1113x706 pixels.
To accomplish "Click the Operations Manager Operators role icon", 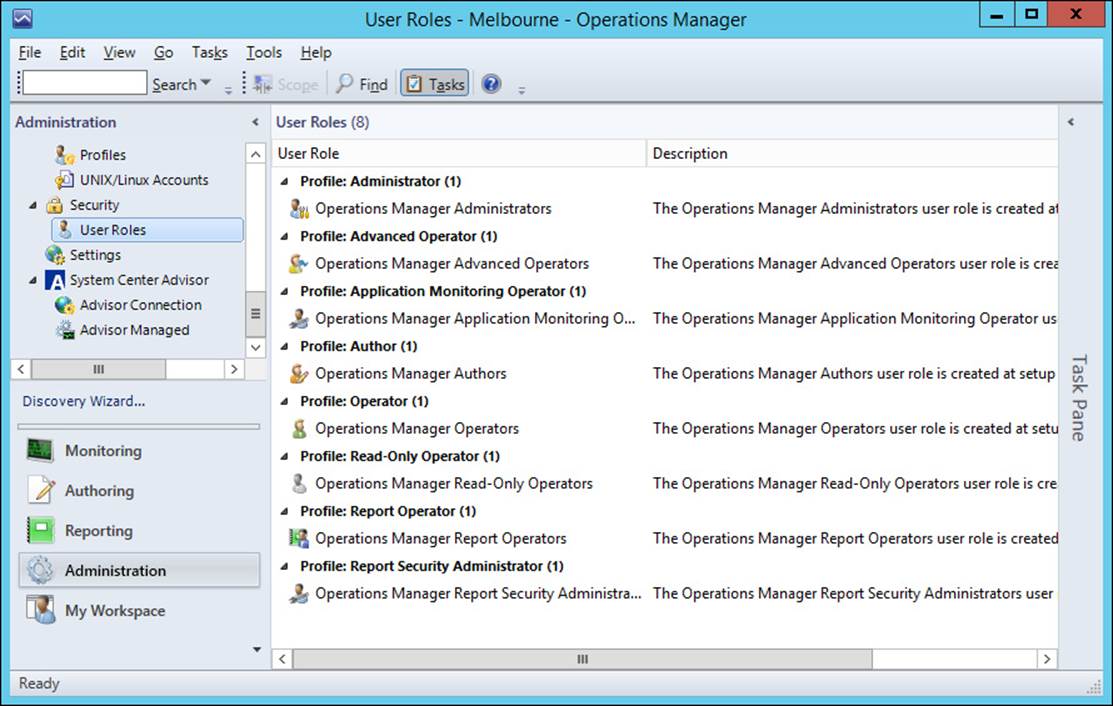I will (299, 429).
